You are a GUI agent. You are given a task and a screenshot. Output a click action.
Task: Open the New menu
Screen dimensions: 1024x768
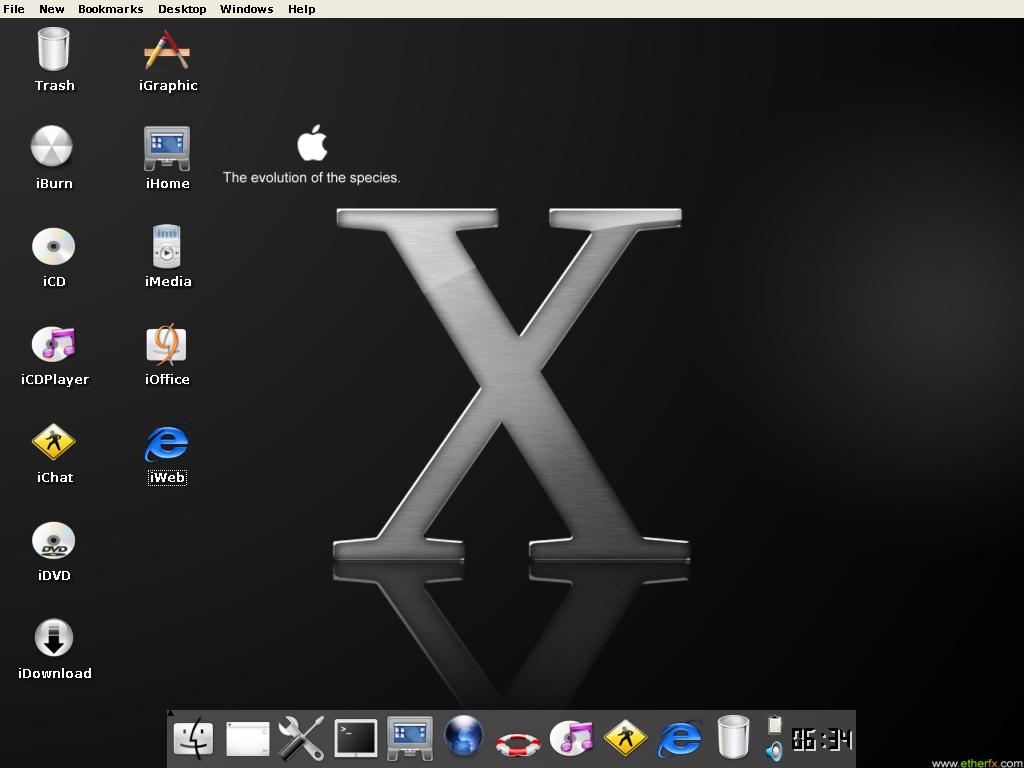[52, 9]
